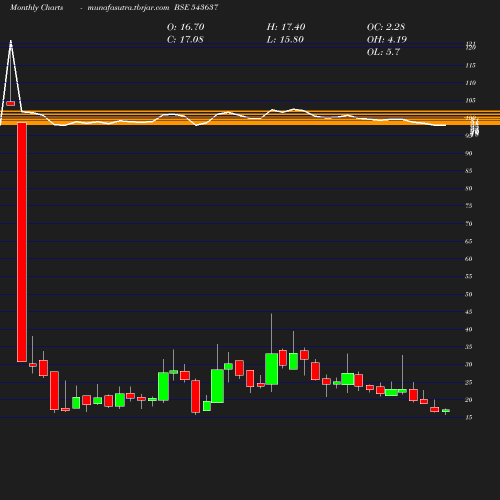Click the last green candle at far right

[x=446, y=411]
